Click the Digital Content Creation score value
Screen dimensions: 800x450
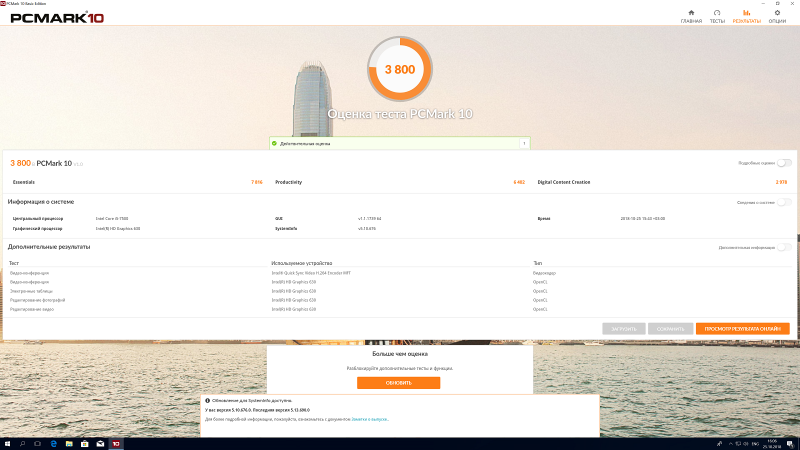781,182
